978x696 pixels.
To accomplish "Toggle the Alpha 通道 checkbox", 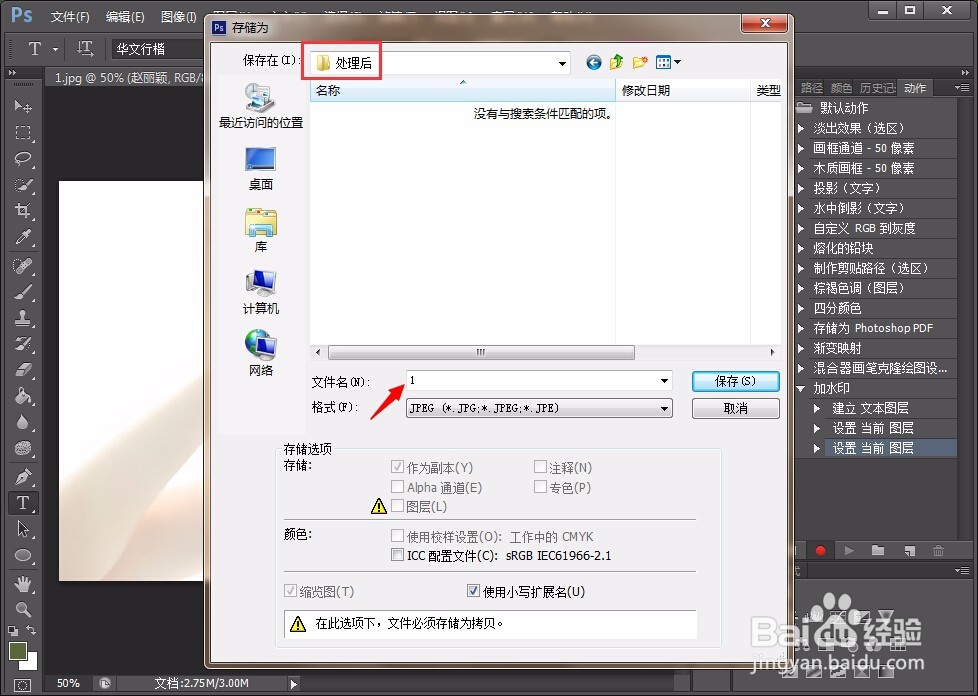I will pyautogui.click(x=397, y=486).
